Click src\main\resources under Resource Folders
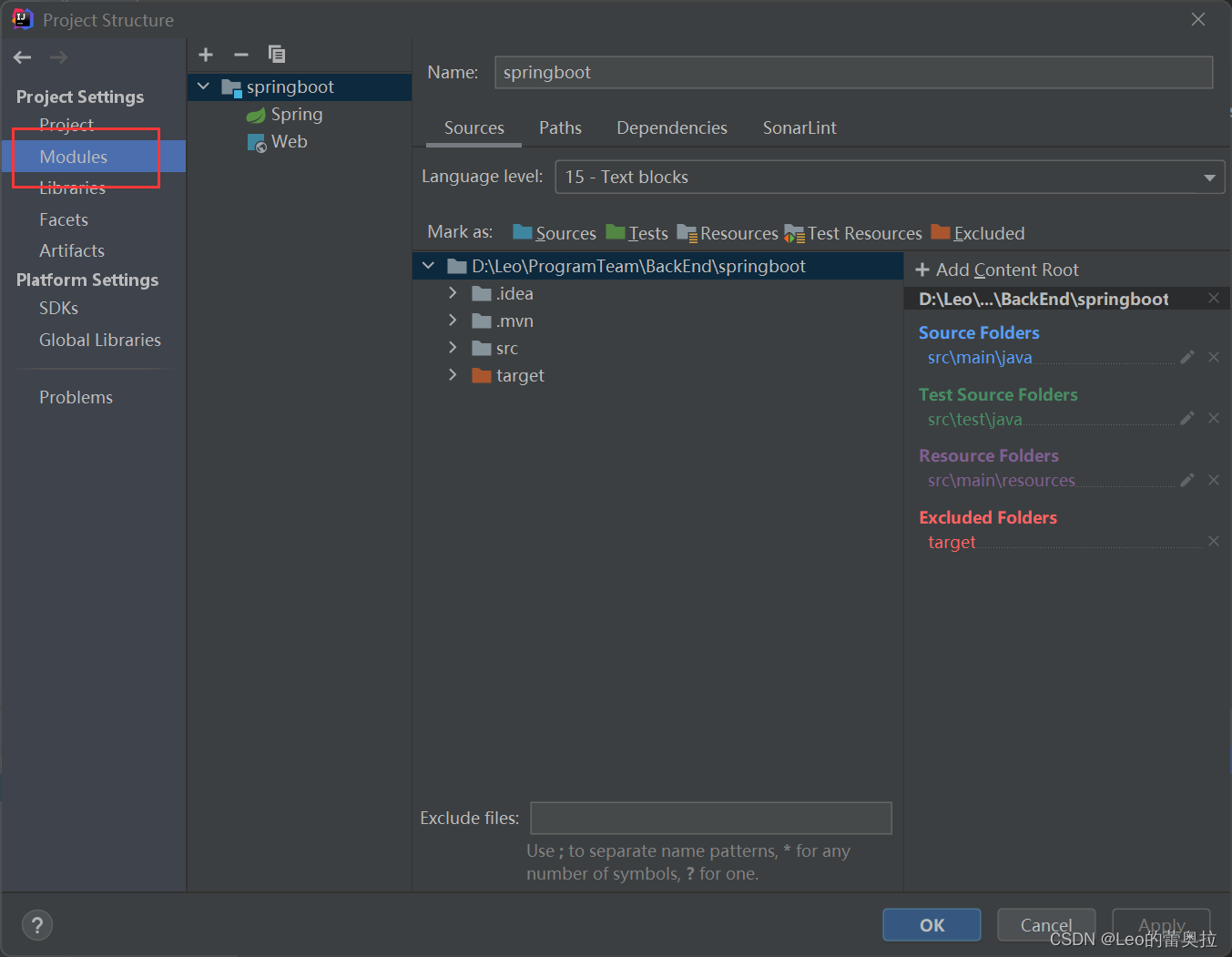1232x957 pixels. coord(1002,480)
